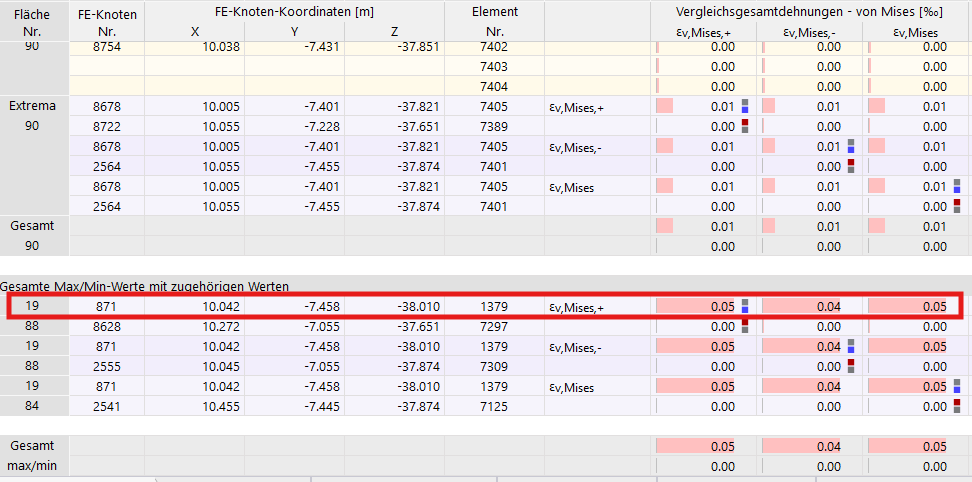Viewport: 972px width, 482px height.
Task: Click the Vergleichsgesamtdehnungen - von Mises header
Action: pyautogui.click(x=810, y=12)
